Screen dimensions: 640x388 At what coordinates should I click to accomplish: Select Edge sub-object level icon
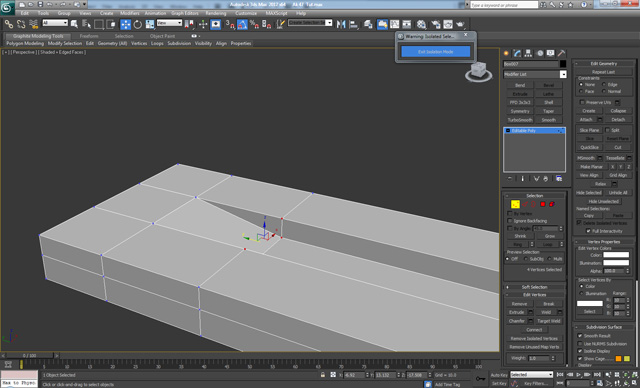tap(525, 204)
